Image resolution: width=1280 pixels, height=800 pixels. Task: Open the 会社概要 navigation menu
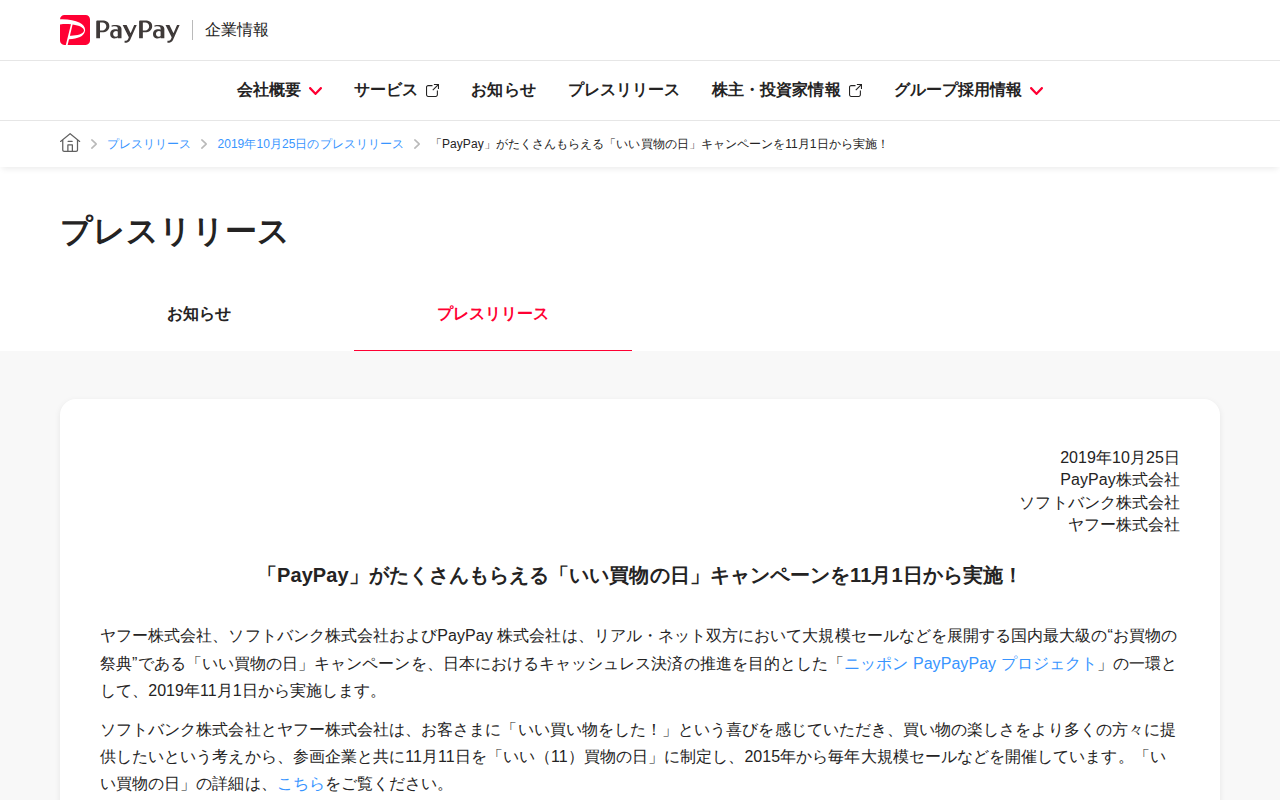pyautogui.click(x=279, y=90)
